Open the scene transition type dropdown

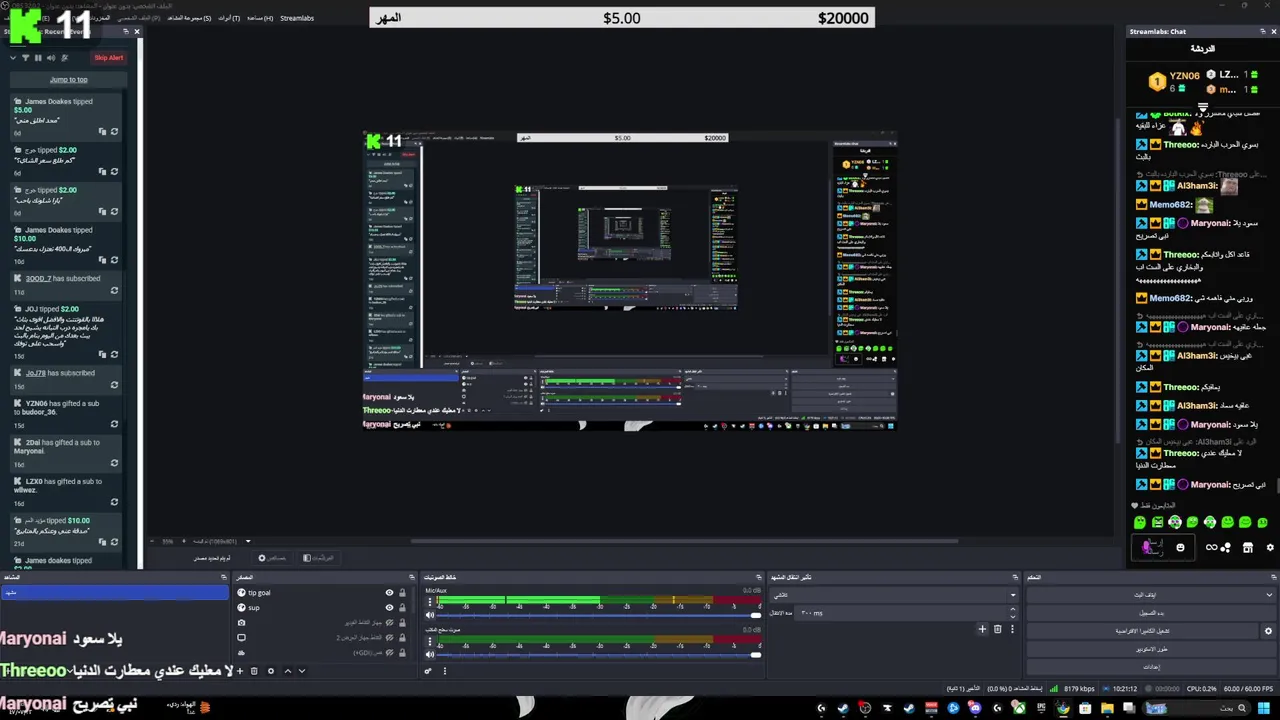point(892,595)
